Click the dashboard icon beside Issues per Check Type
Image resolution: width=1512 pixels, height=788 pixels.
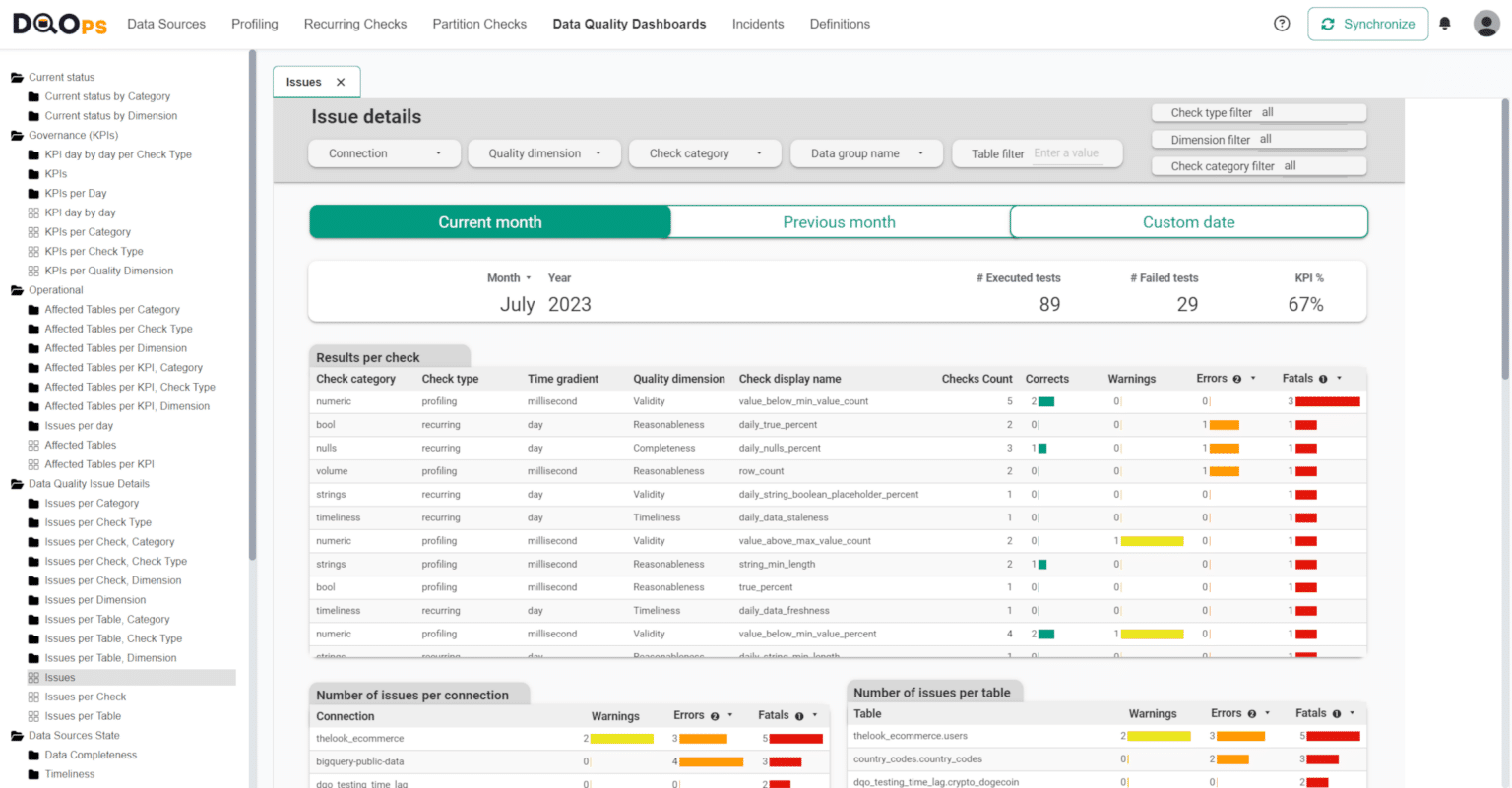31,521
